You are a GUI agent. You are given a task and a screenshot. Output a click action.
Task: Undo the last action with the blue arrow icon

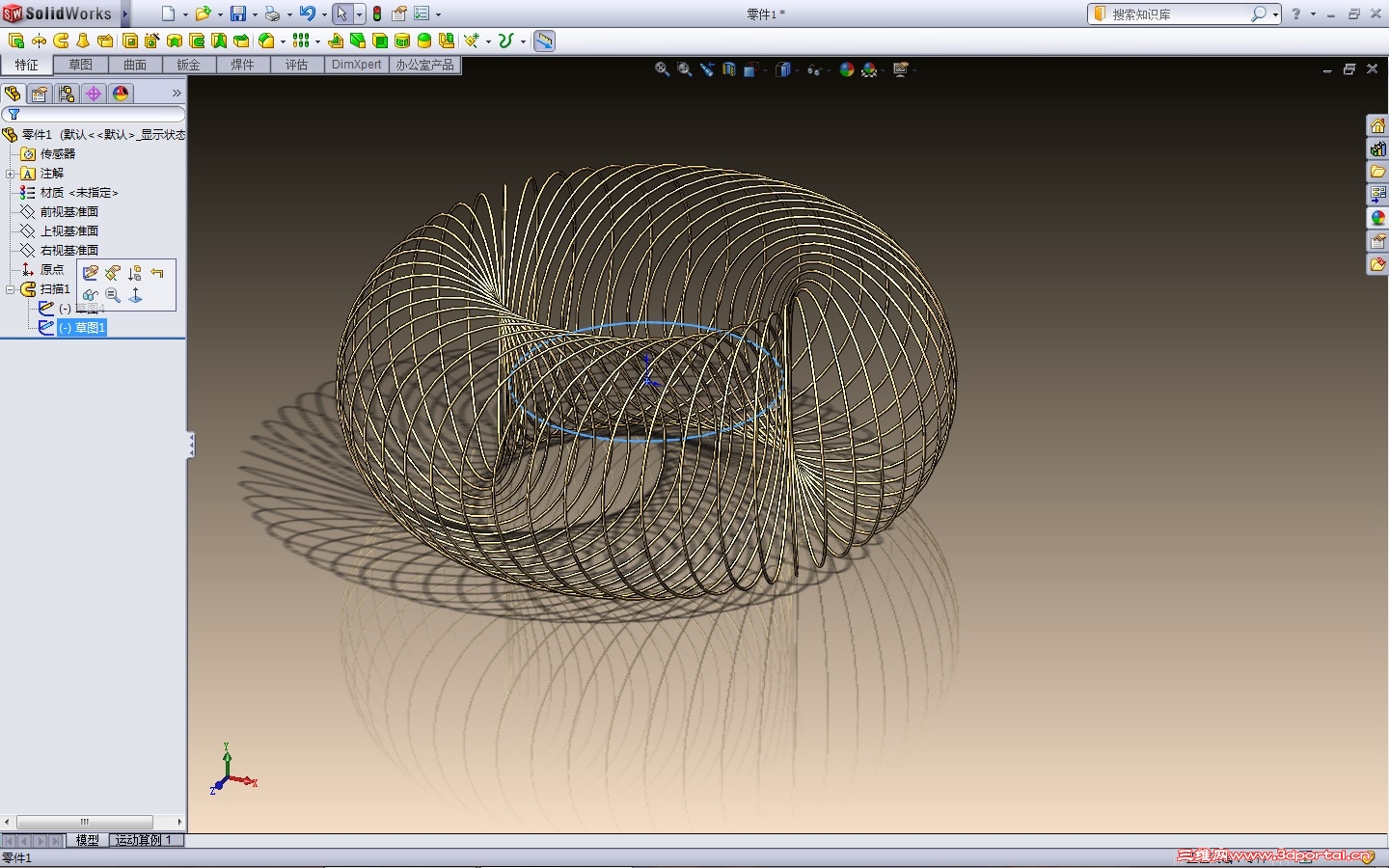307,14
